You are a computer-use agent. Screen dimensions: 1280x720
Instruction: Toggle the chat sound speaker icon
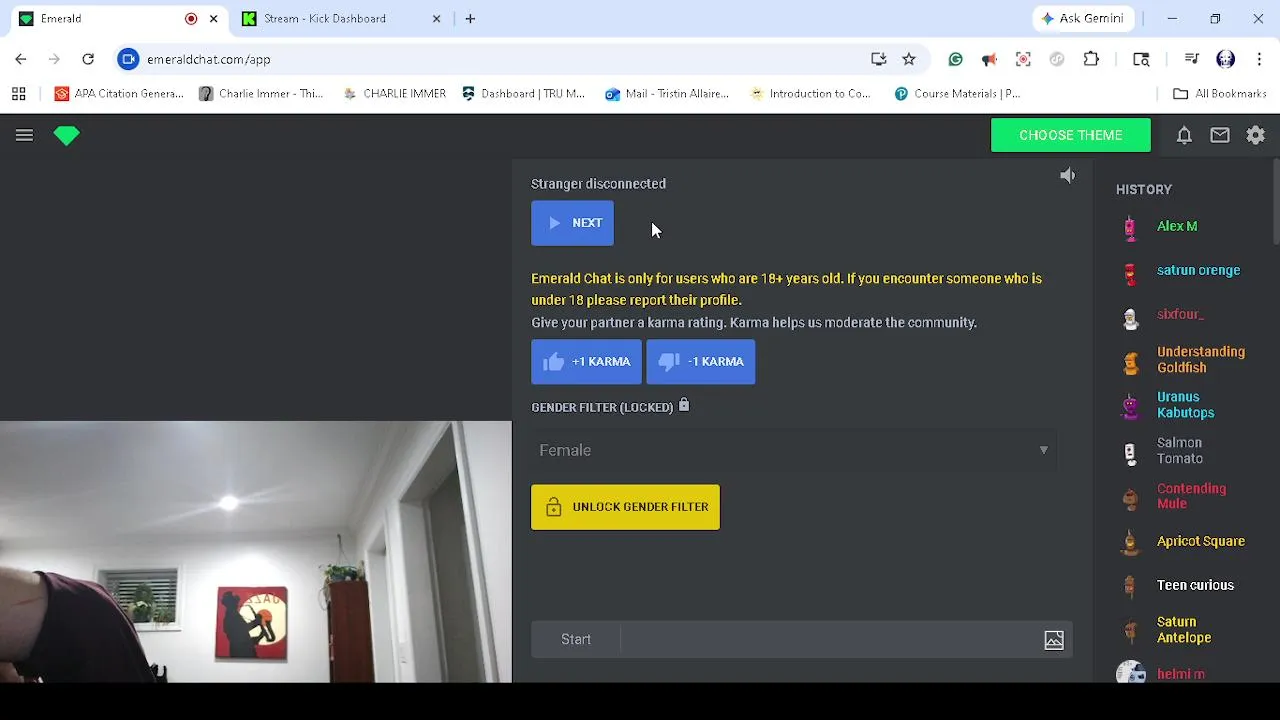point(1067,176)
